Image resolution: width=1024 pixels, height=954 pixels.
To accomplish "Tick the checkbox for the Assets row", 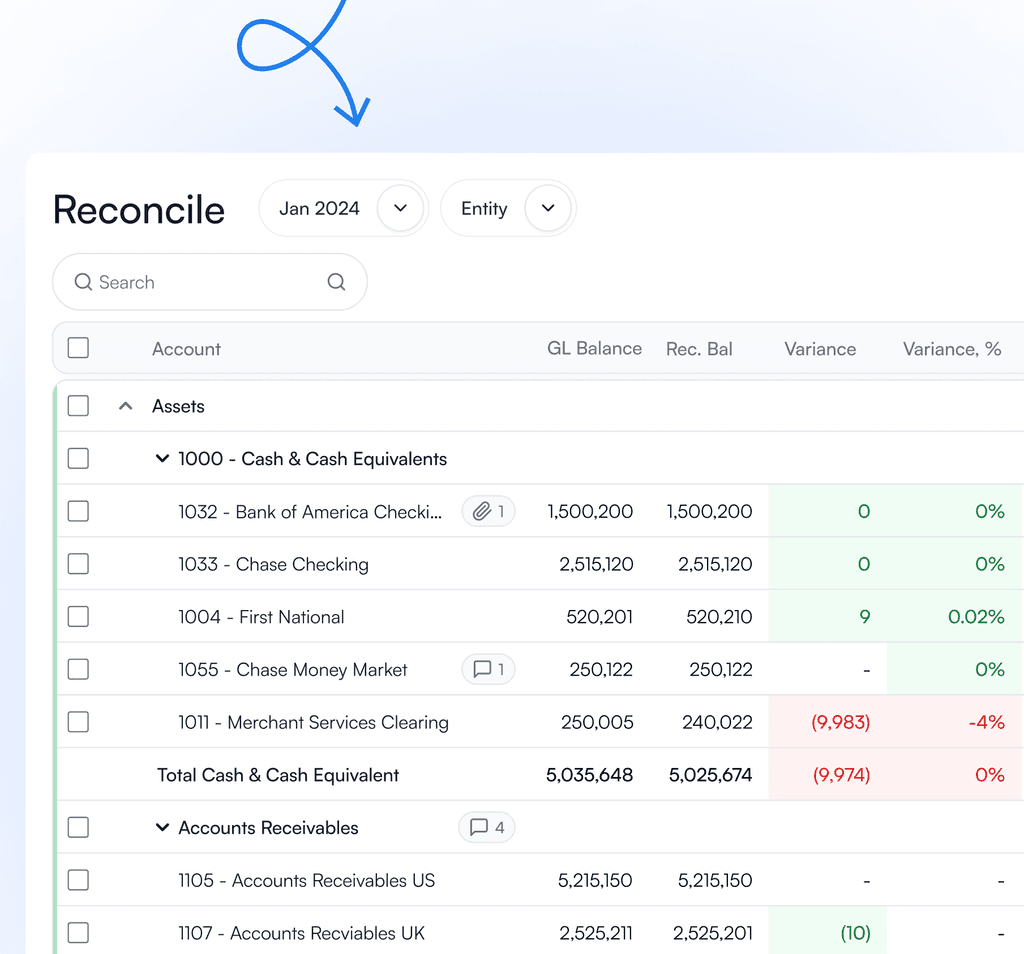I will (x=77, y=405).
